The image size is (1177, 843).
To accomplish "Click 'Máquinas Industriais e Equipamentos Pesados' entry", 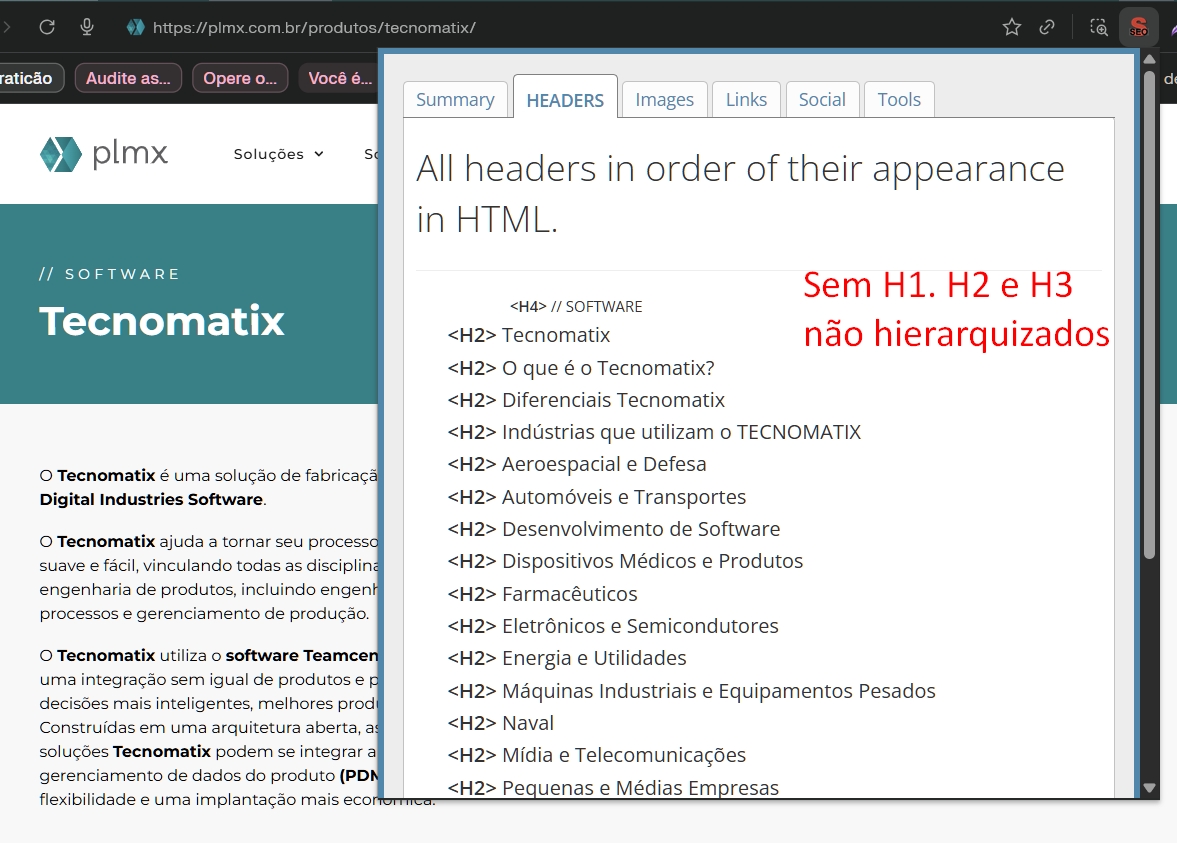I will (691, 691).
